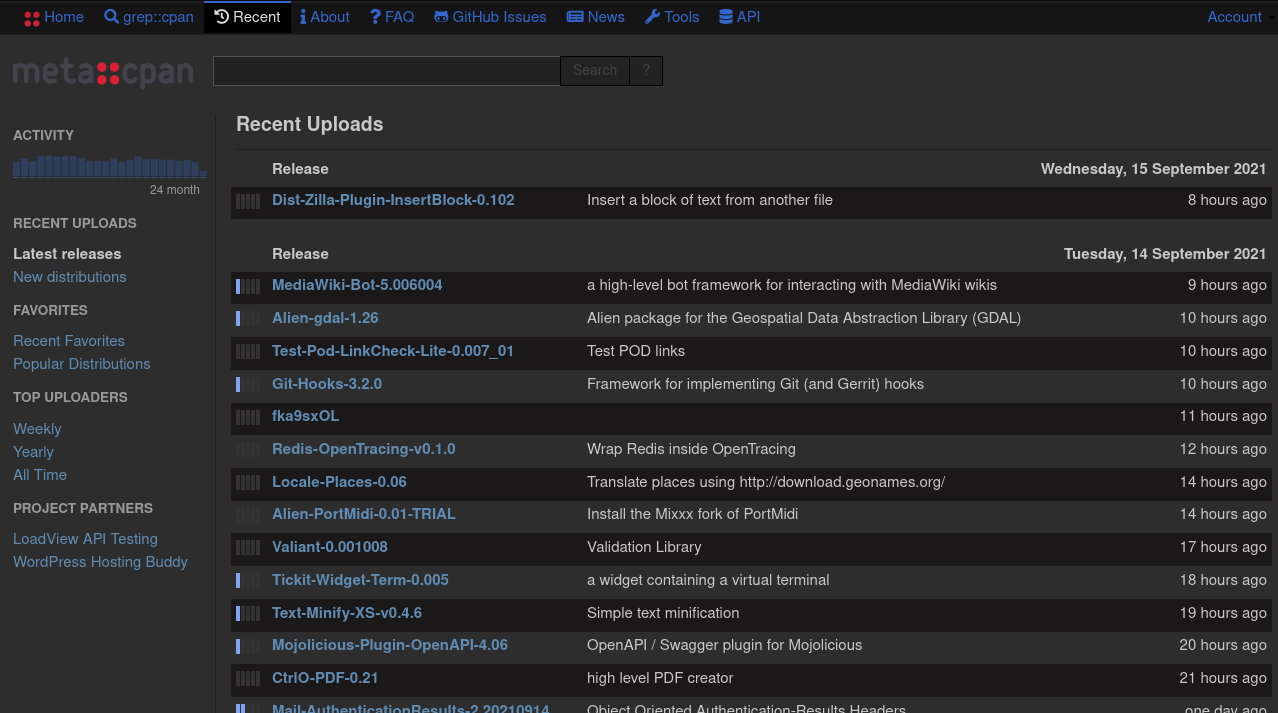
Task: Open the API link
Action: [740, 17]
